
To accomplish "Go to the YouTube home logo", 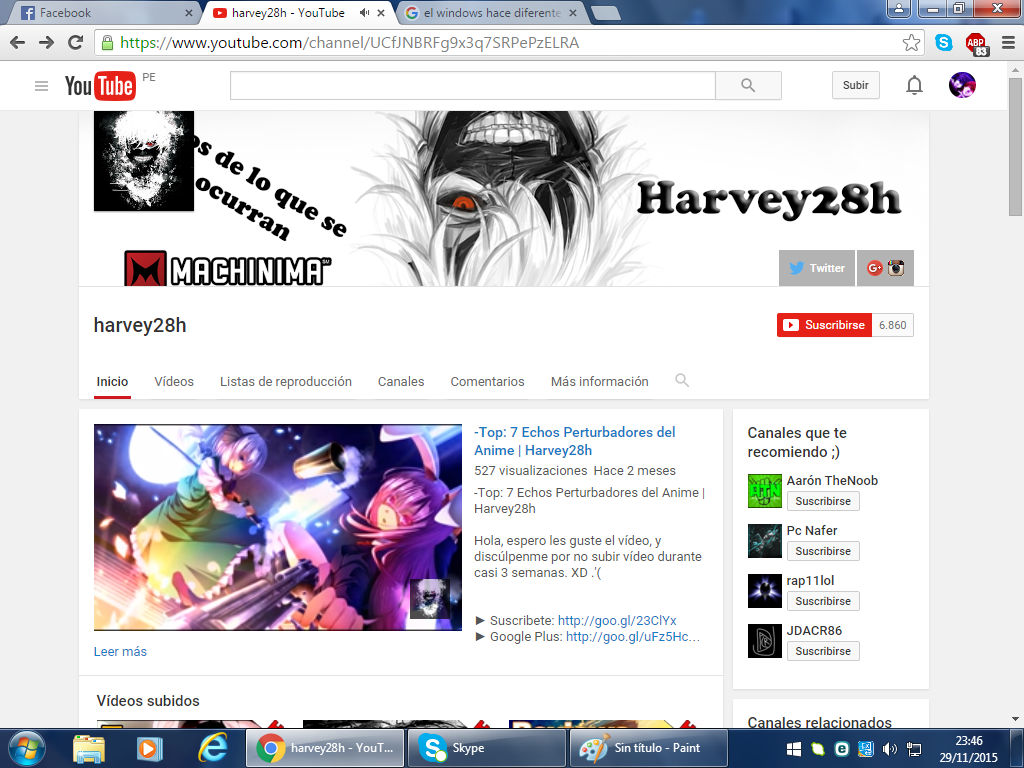I will pyautogui.click(x=100, y=86).
